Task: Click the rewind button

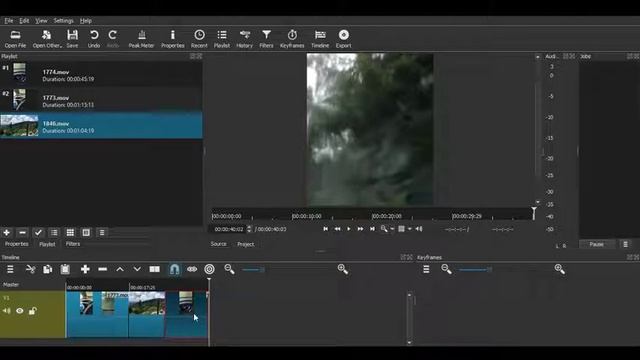Action: [337, 229]
